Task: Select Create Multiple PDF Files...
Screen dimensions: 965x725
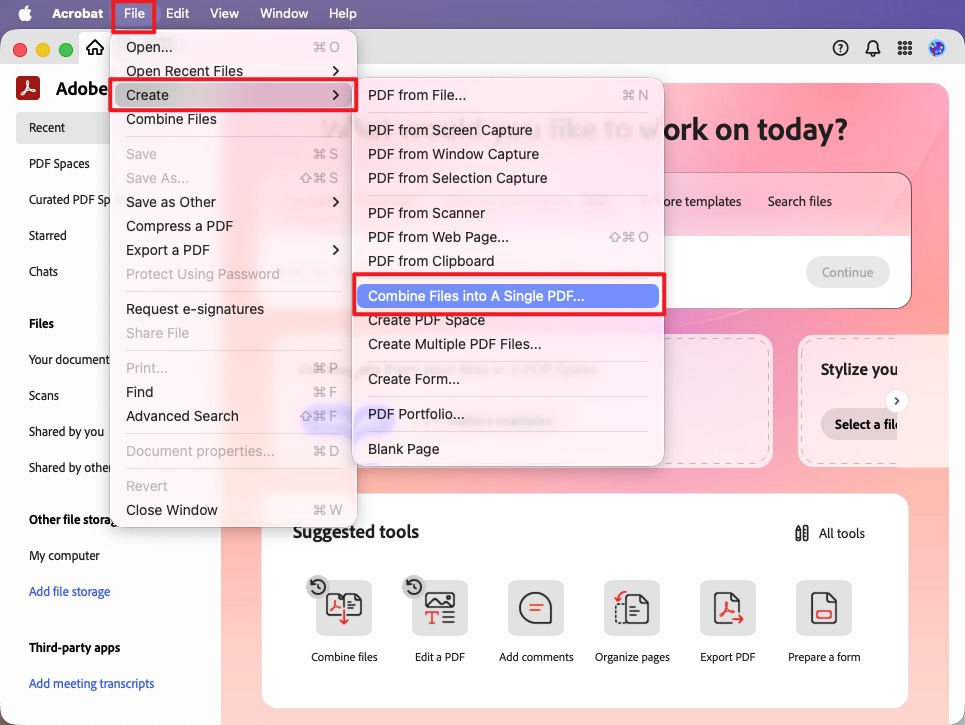Action: point(508,344)
